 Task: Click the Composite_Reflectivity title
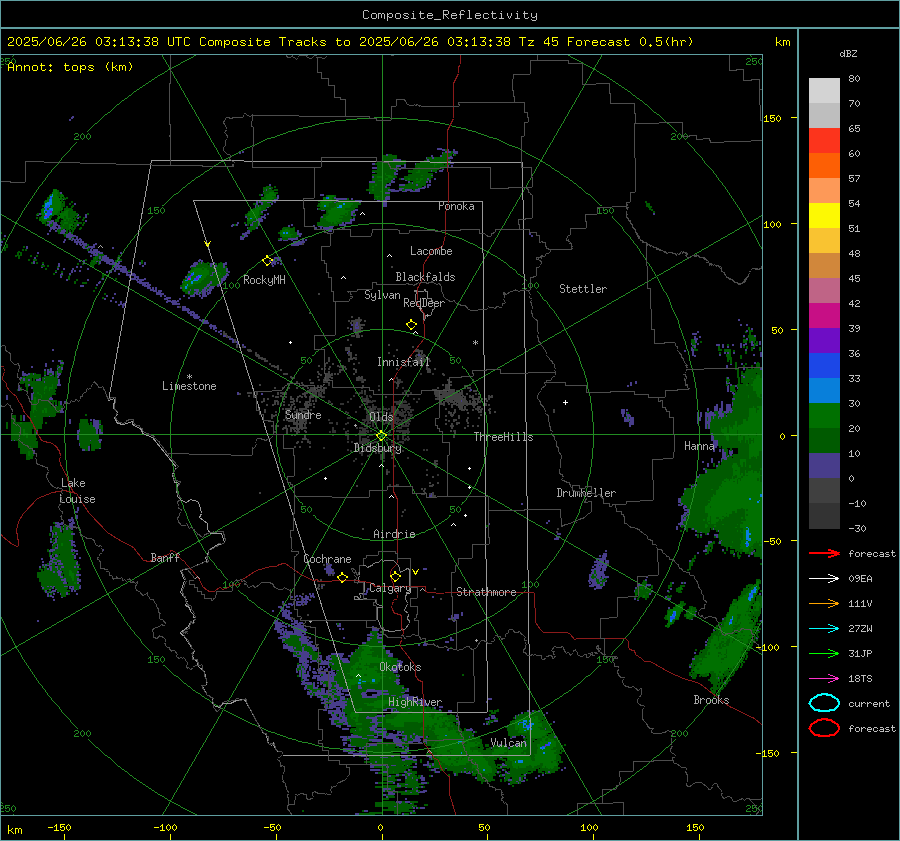click(449, 15)
